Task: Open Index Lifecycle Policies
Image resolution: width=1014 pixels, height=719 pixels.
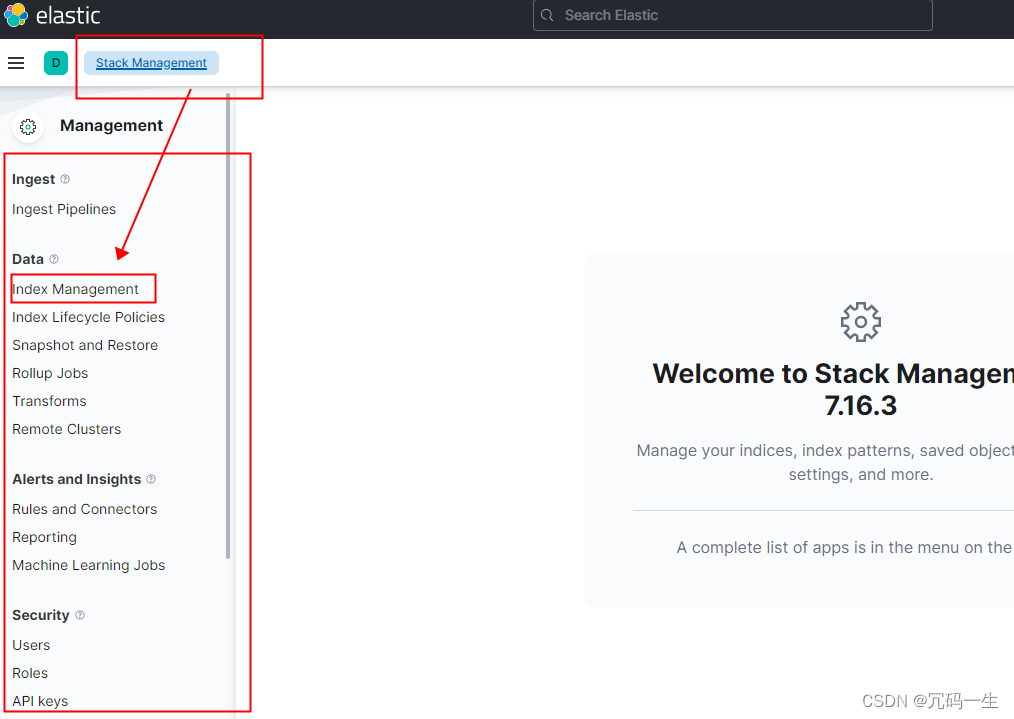Action: pyautogui.click(x=89, y=317)
